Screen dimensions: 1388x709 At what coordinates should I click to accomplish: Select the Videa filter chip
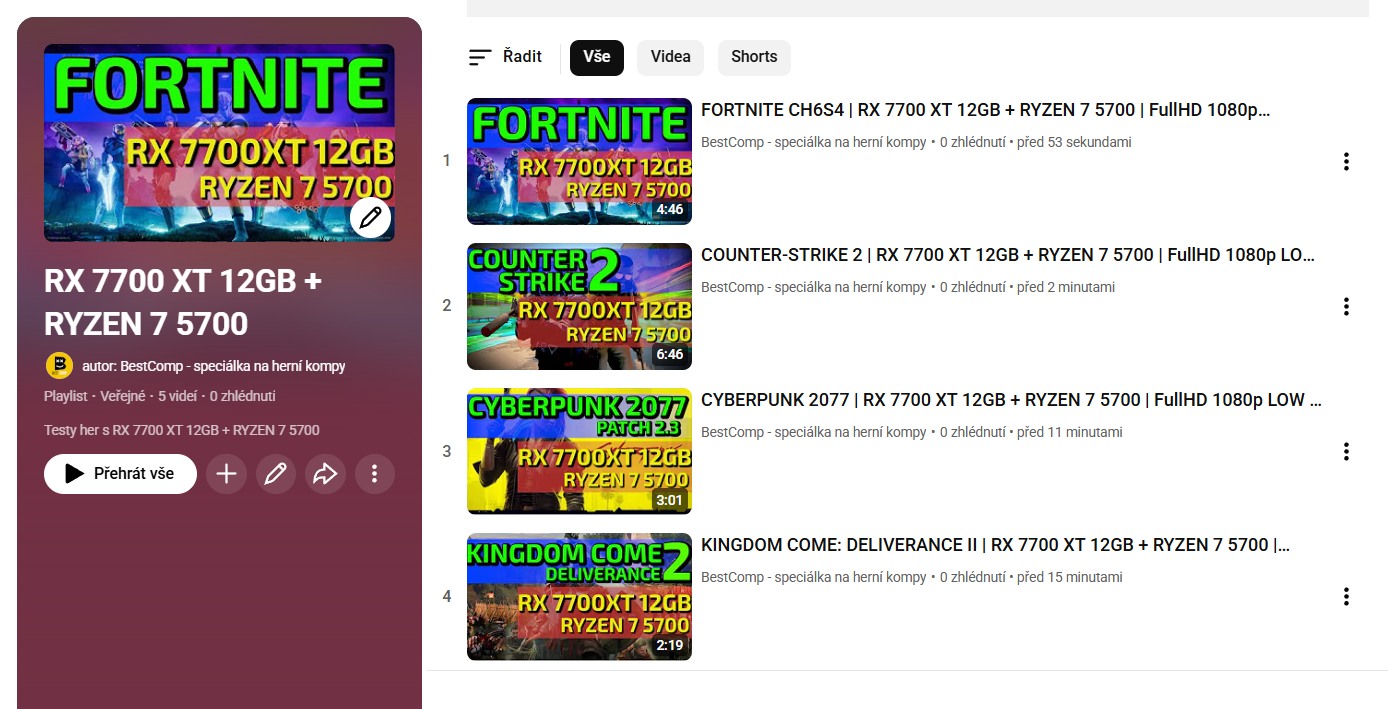tap(670, 57)
